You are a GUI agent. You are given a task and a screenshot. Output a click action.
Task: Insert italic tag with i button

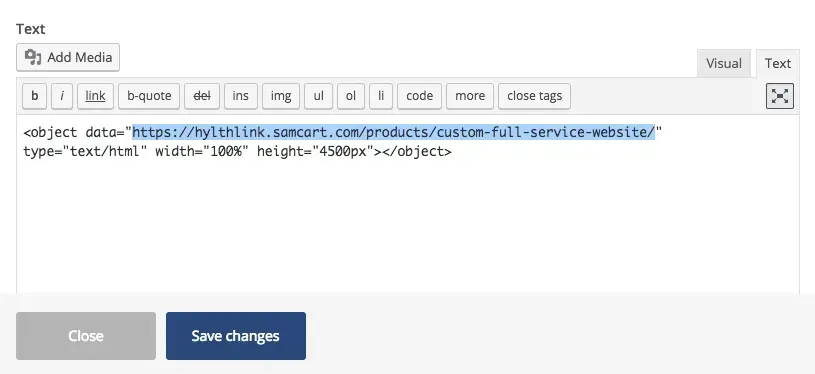pyautogui.click(x=62, y=96)
